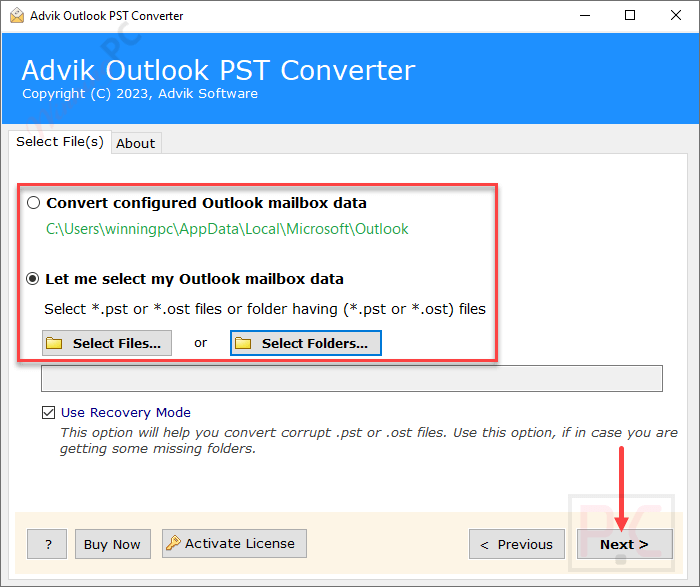Go back with the Previous button
Image resolution: width=700 pixels, height=587 pixels.
tap(517, 544)
